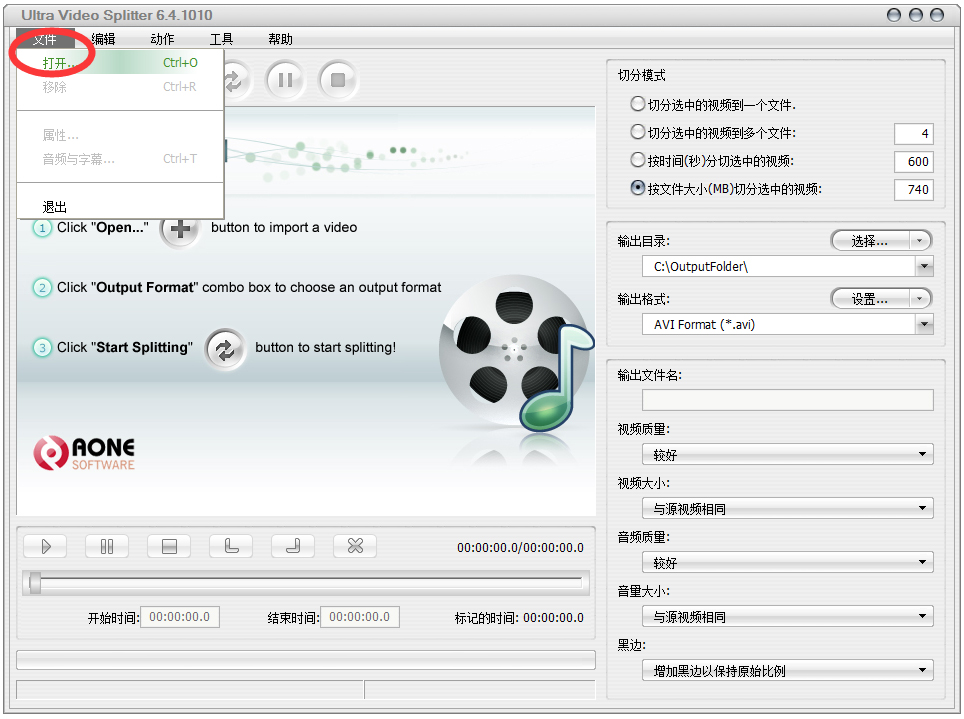The width and height of the screenshot is (964, 719).
Task: Mark the end point with the right-bracket icon
Action: [293, 546]
